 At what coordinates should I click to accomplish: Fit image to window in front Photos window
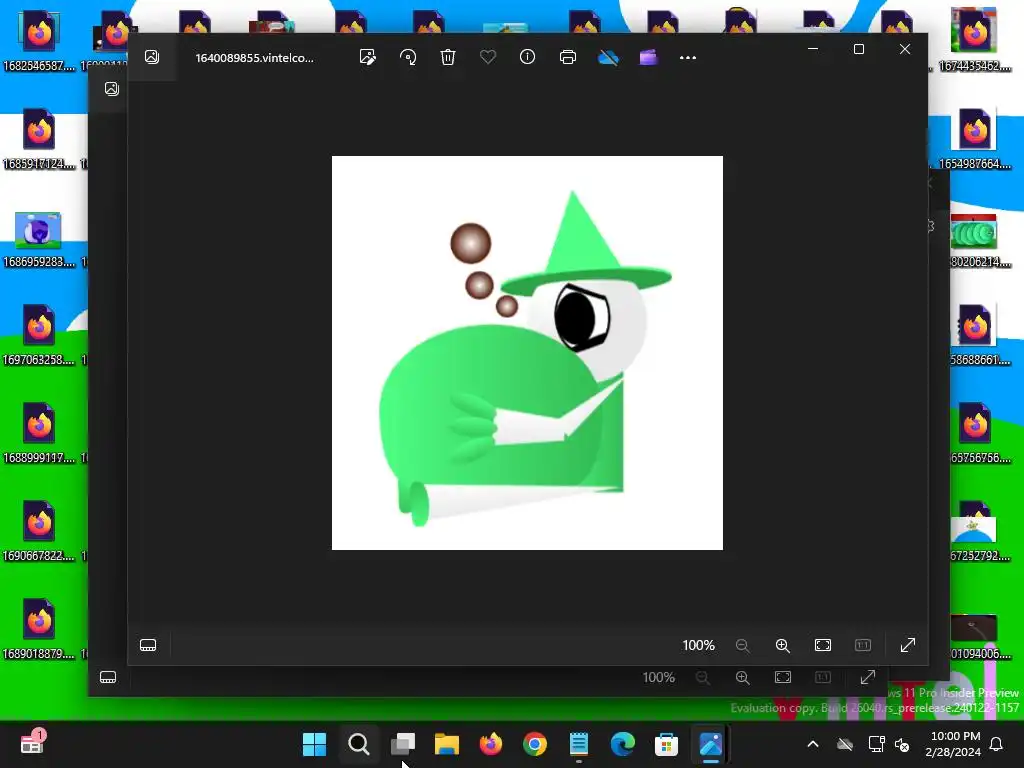(x=823, y=645)
